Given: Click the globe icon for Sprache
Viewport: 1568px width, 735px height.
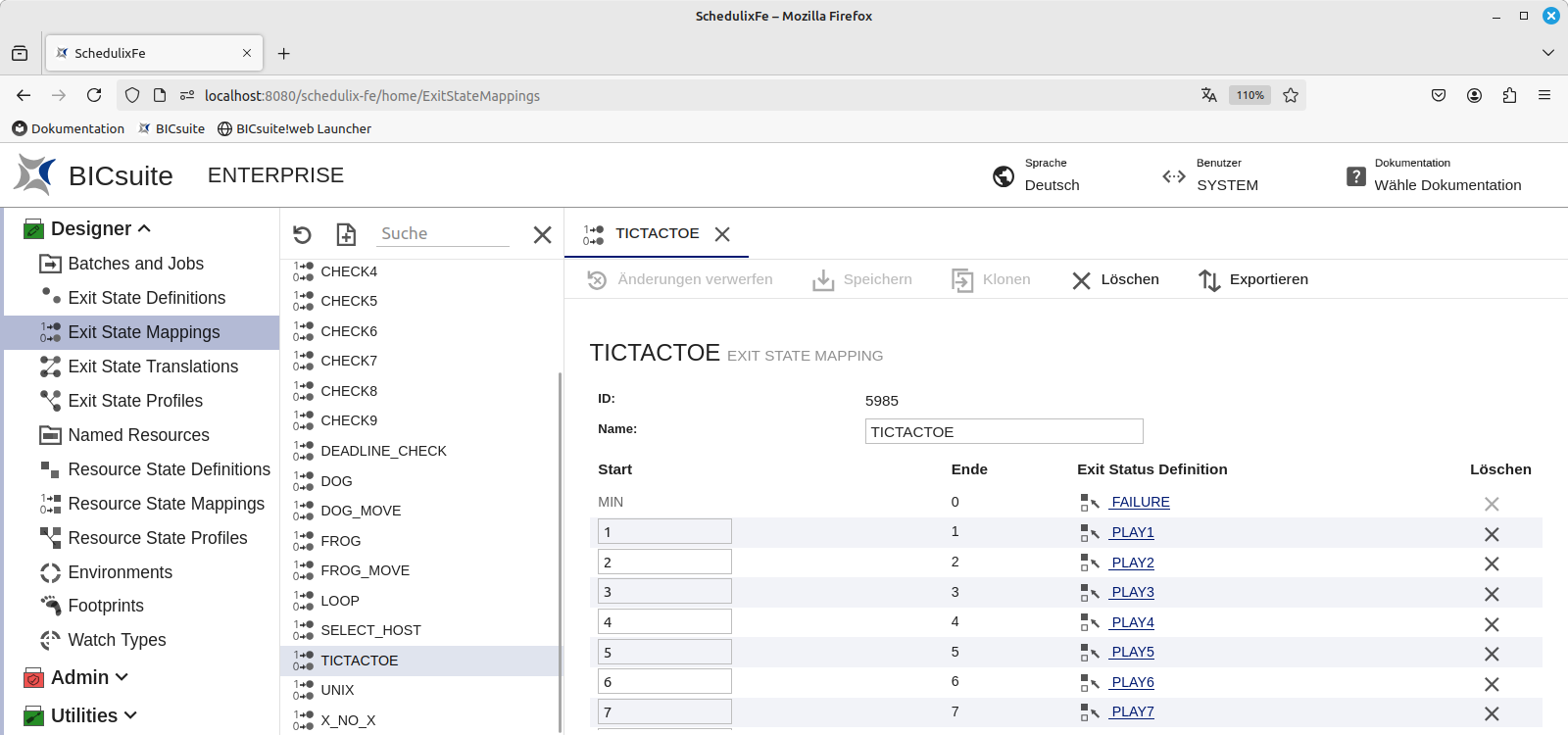Looking at the screenshot, I should (1004, 176).
